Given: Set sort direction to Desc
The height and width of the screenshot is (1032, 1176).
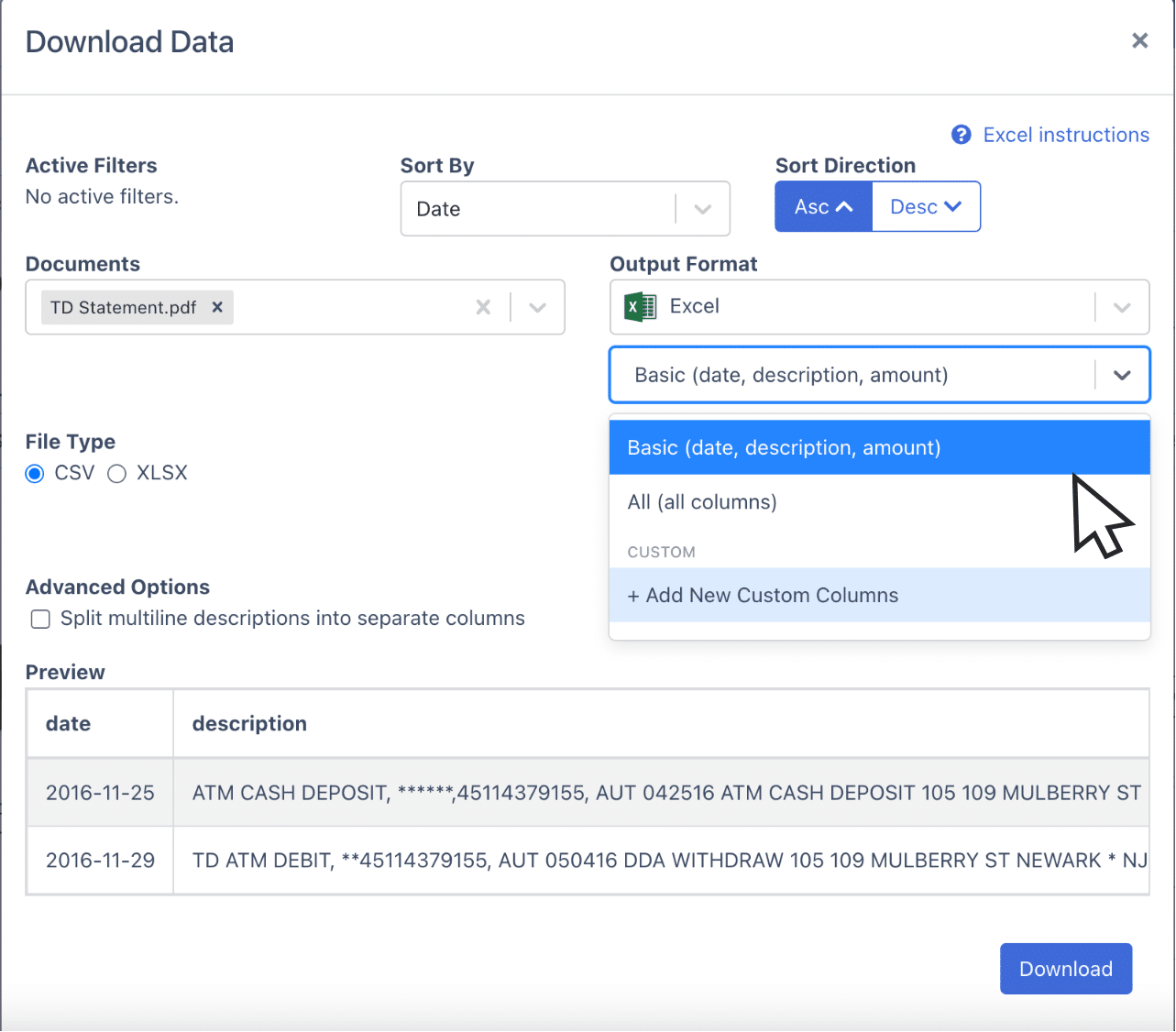Looking at the screenshot, I should click(926, 206).
